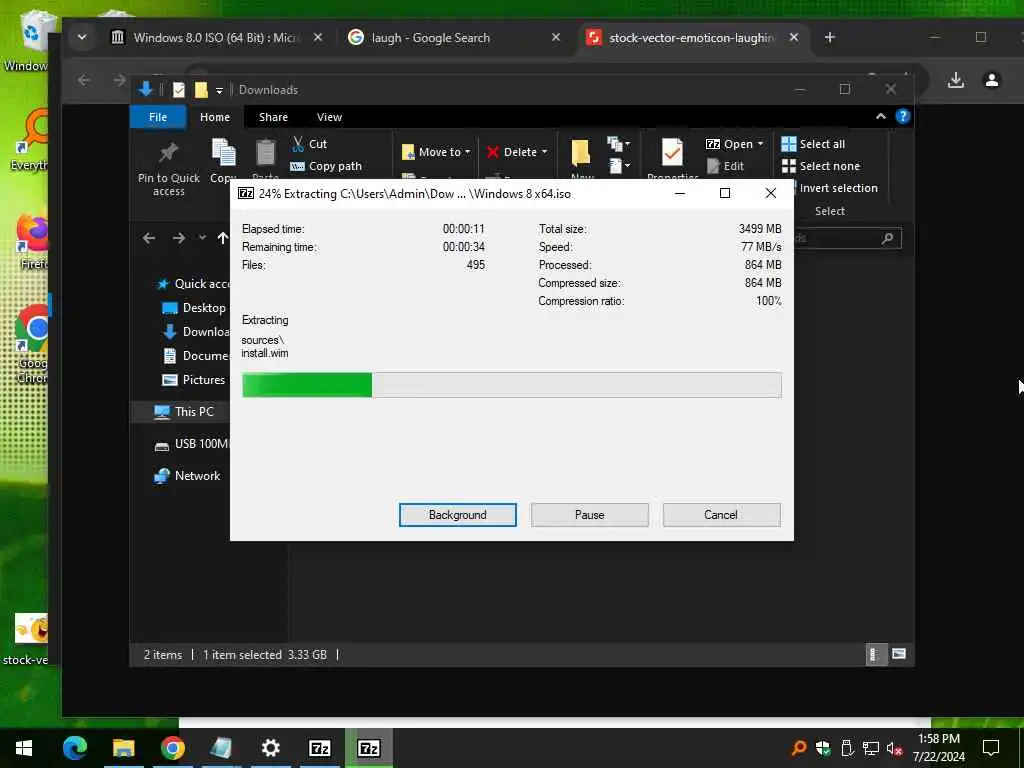Viewport: 1024px width, 768px height.
Task: Open Google Chrome from taskbar
Action: pos(172,748)
